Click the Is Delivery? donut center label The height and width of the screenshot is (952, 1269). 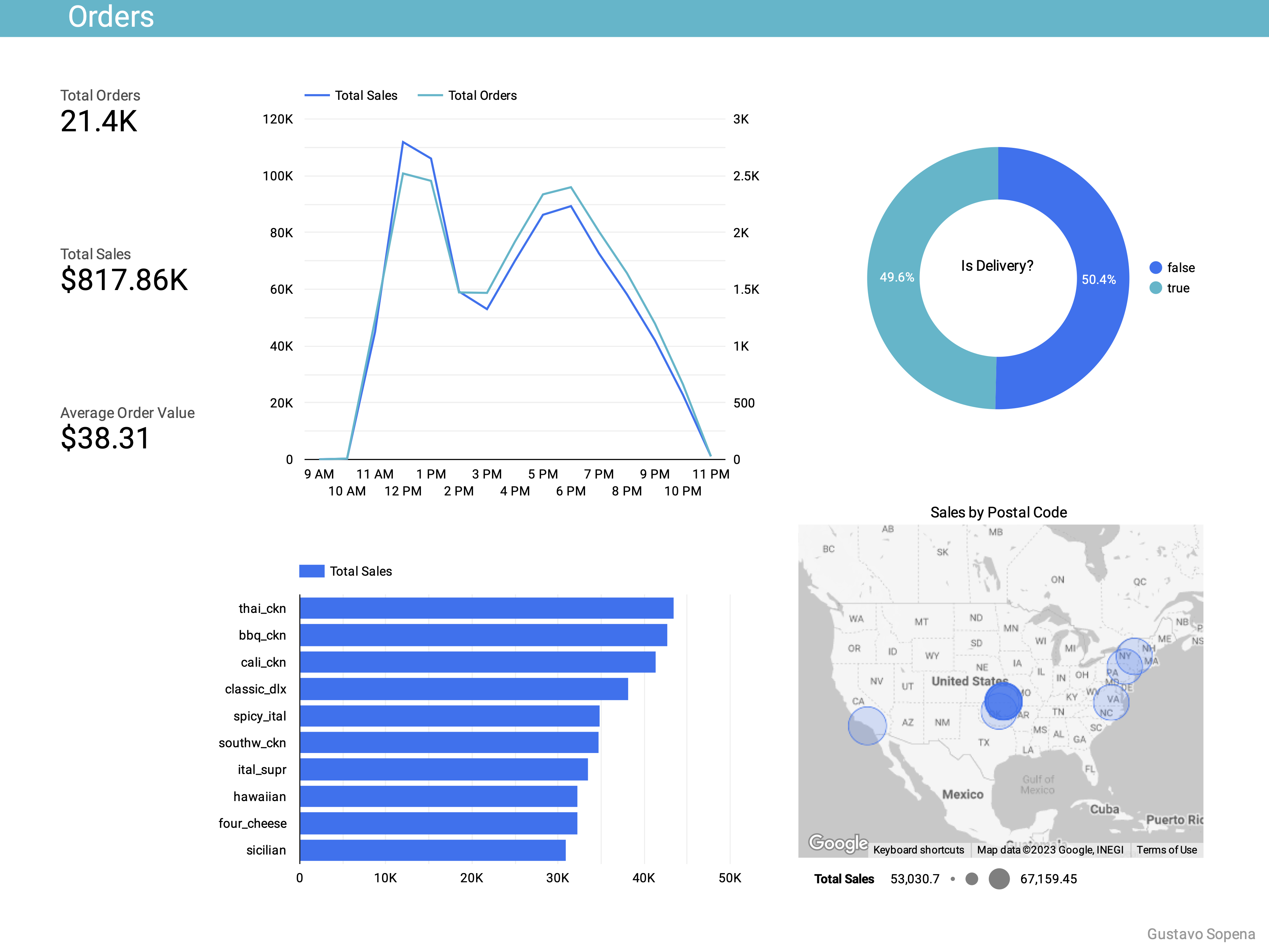pos(997,266)
